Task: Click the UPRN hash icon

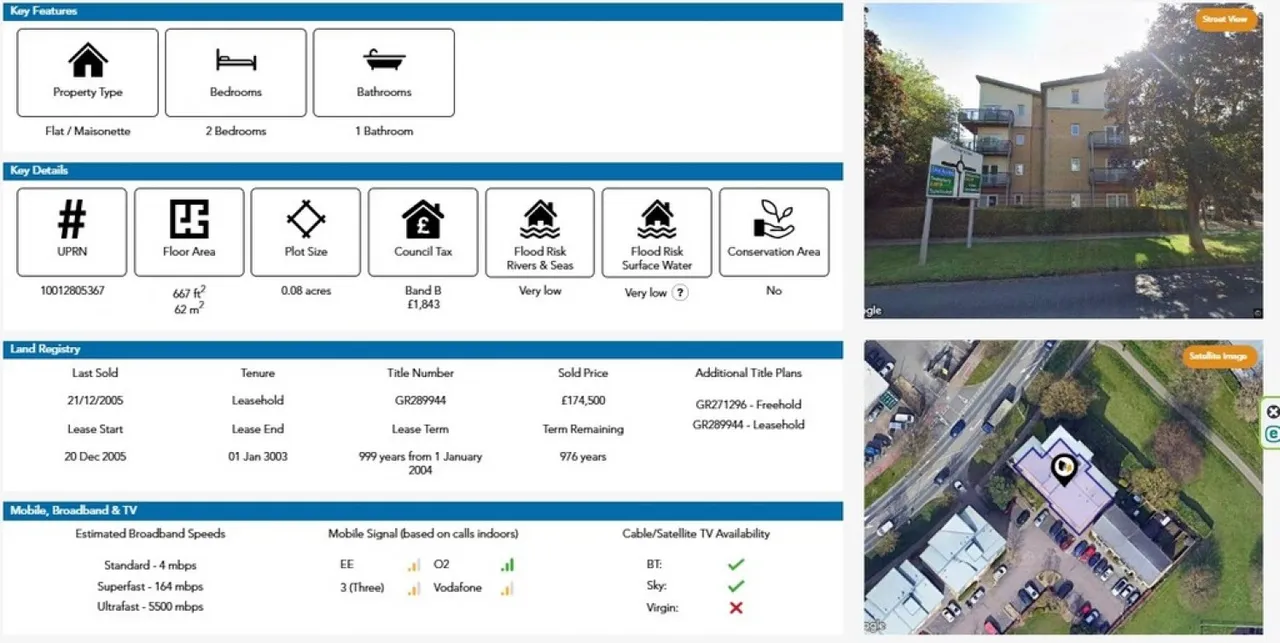Action: point(72,219)
